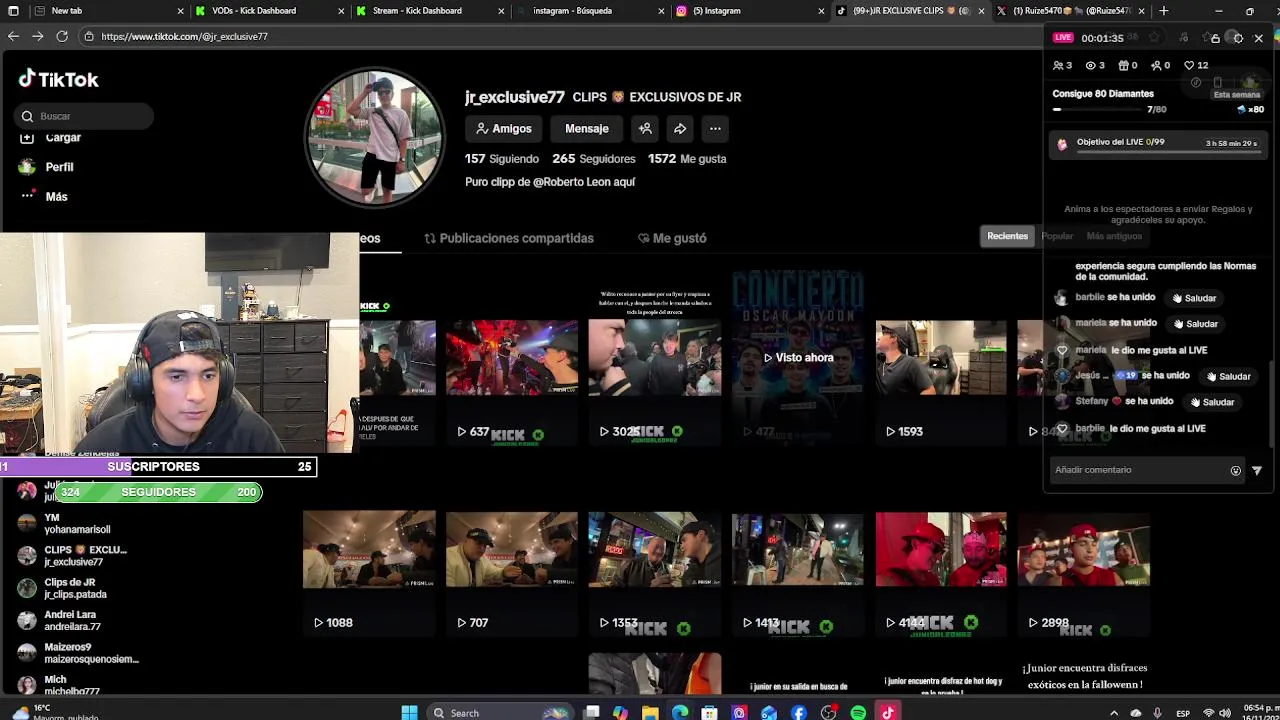Click the TikTok Live Studio taskbar icon
Image resolution: width=1280 pixels, height=720 pixels.
(x=887, y=712)
